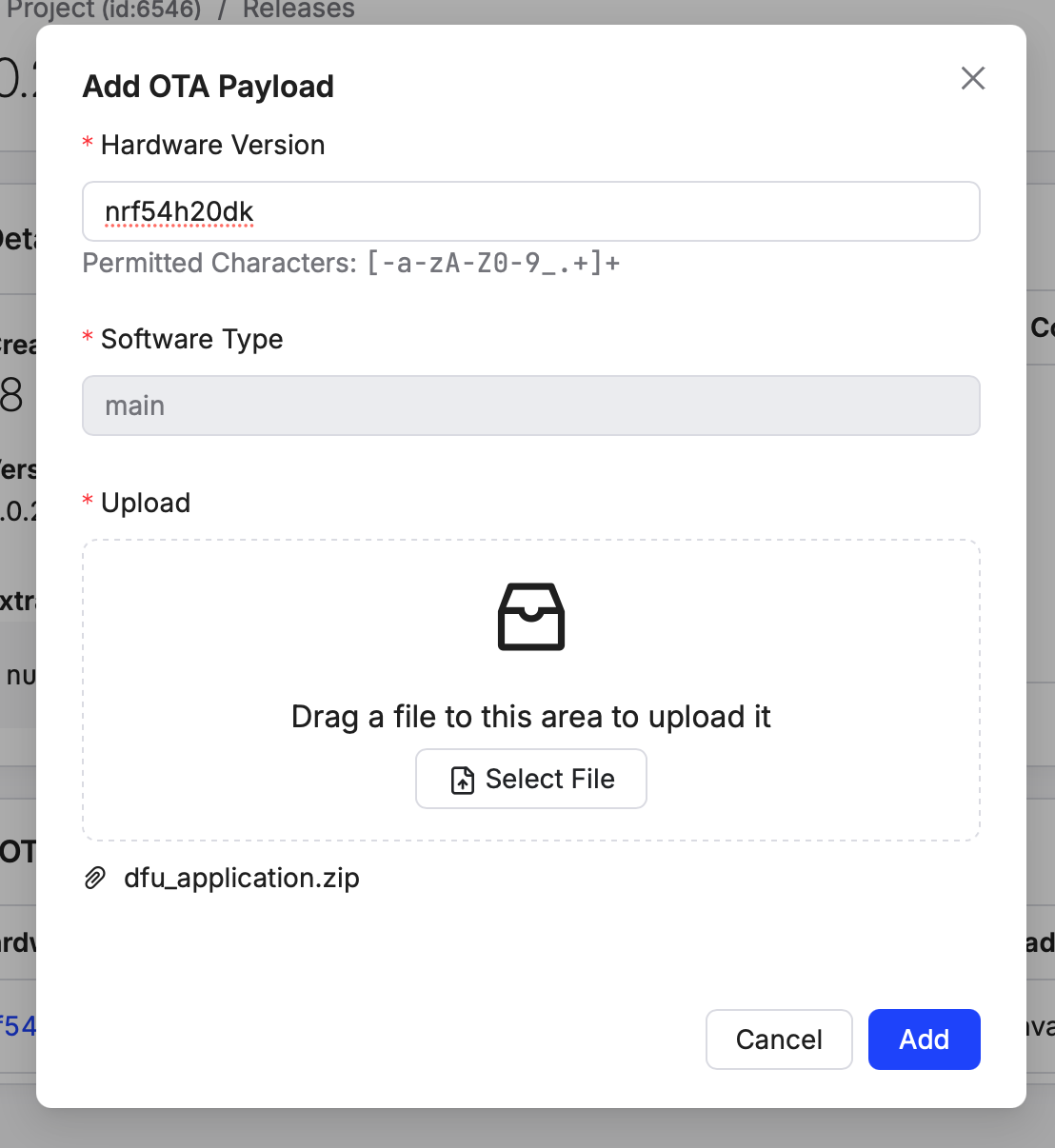Viewport: 1055px width, 1148px height.
Task: Click the inbox icon in upload area
Action: [x=531, y=617]
